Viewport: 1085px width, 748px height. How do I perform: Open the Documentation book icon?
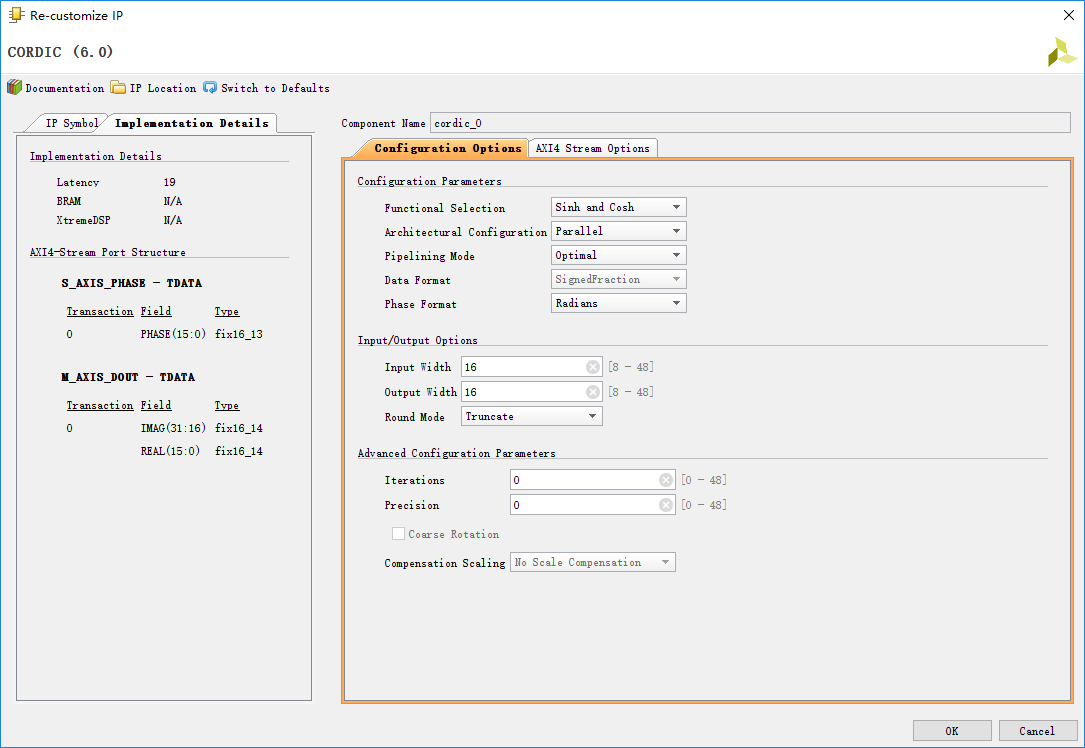pyautogui.click(x=14, y=88)
